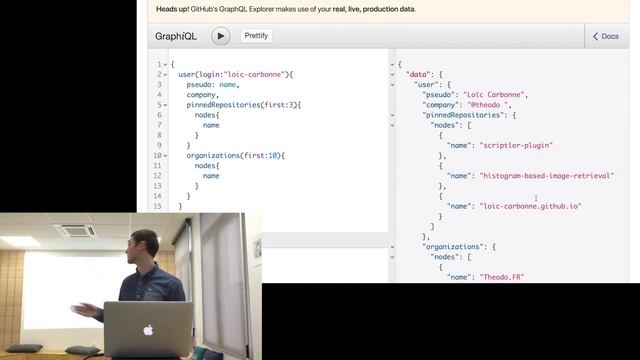
Task: Collapse the fold arrow at line 2
Action: click(165, 75)
